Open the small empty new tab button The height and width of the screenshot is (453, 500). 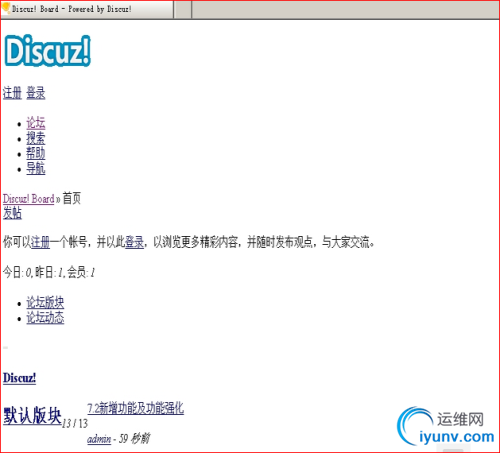click(x=183, y=9)
